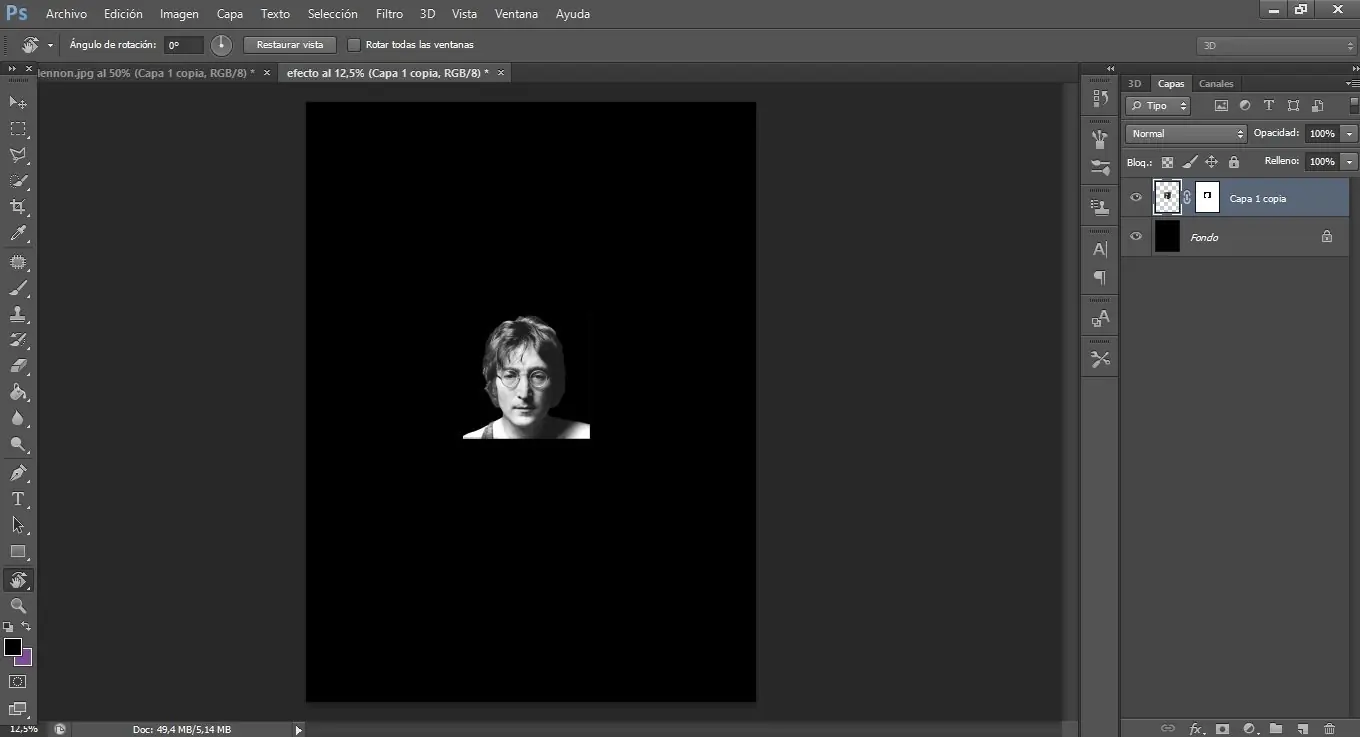Click the Restaurar vista button
The image size is (1360, 737).
(290, 45)
